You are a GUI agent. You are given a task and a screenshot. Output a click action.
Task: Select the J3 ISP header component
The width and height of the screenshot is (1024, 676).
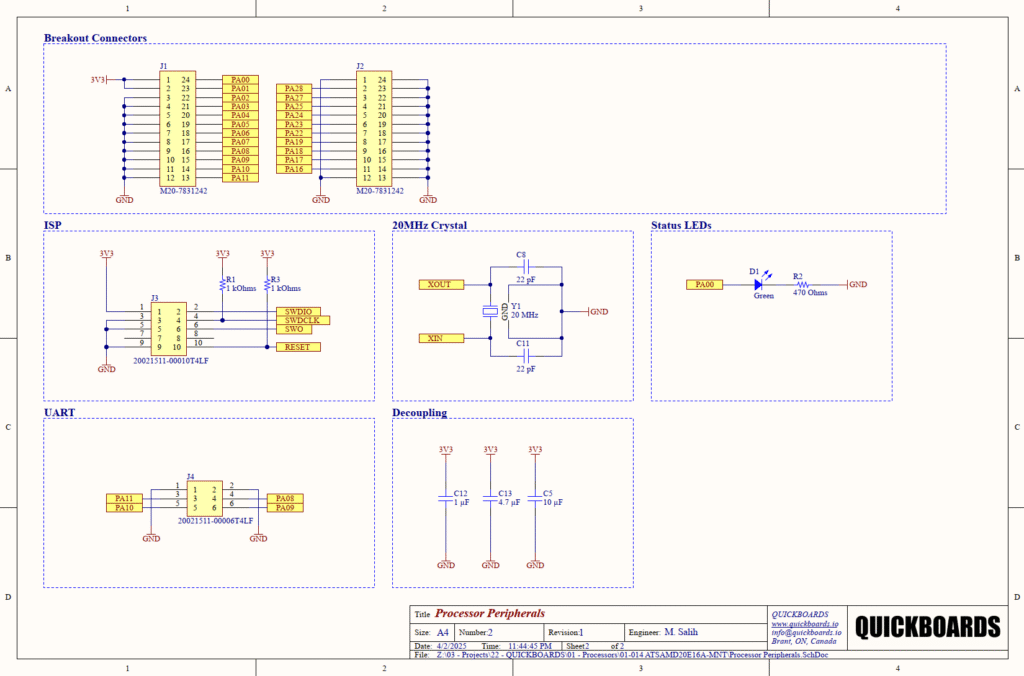pos(168,328)
